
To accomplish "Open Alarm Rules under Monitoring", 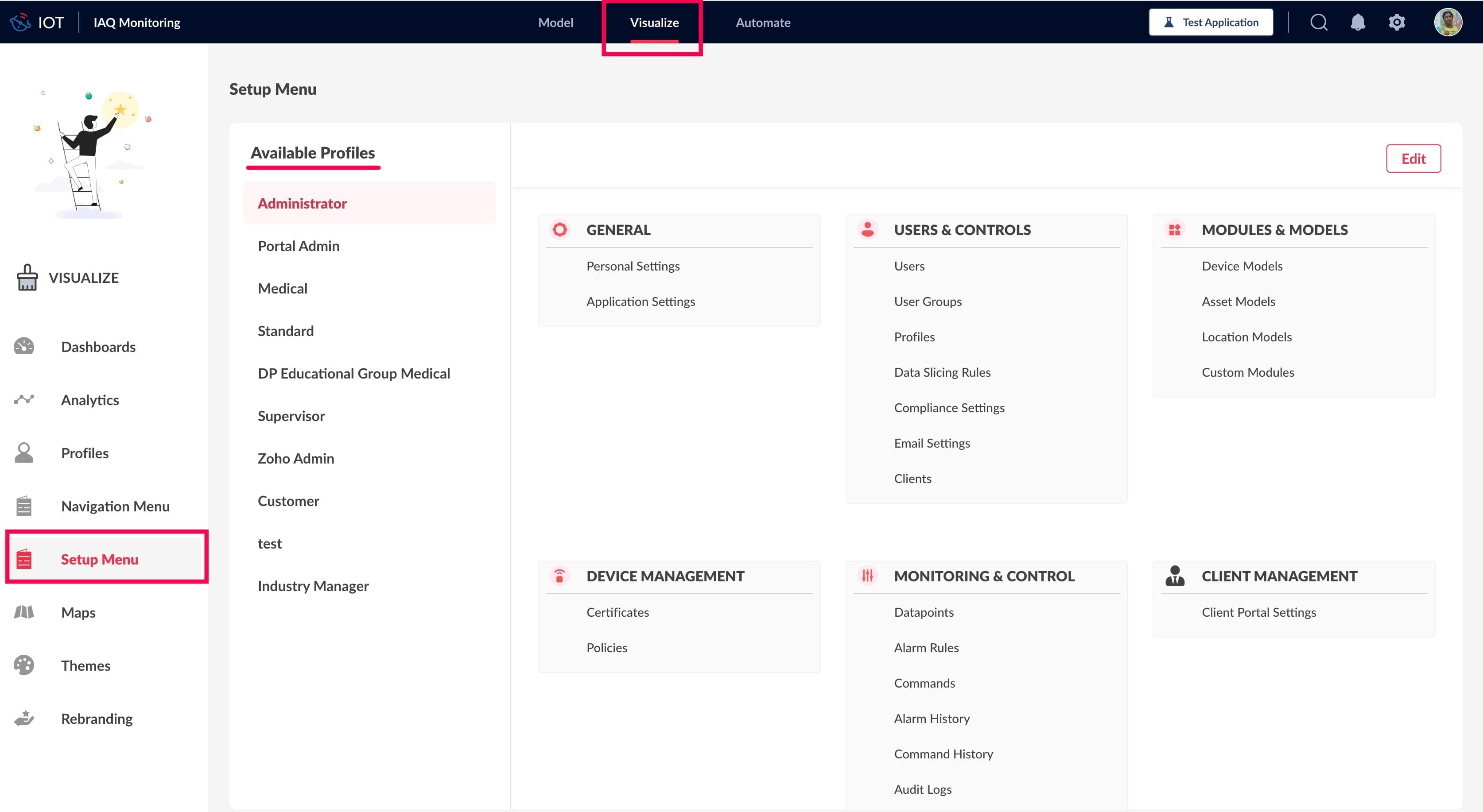I will pyautogui.click(x=926, y=647).
